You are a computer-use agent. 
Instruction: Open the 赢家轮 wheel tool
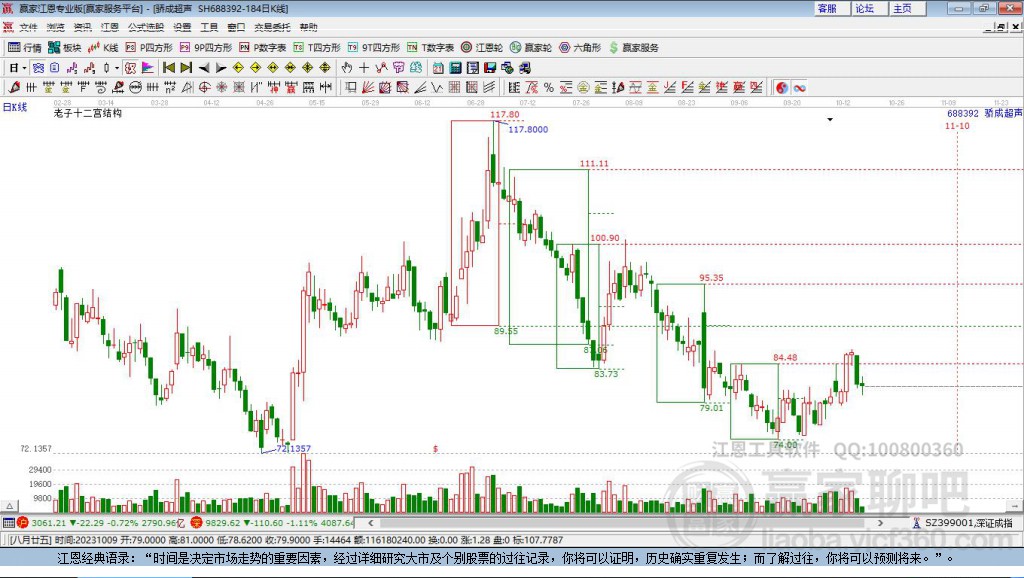click(531, 48)
